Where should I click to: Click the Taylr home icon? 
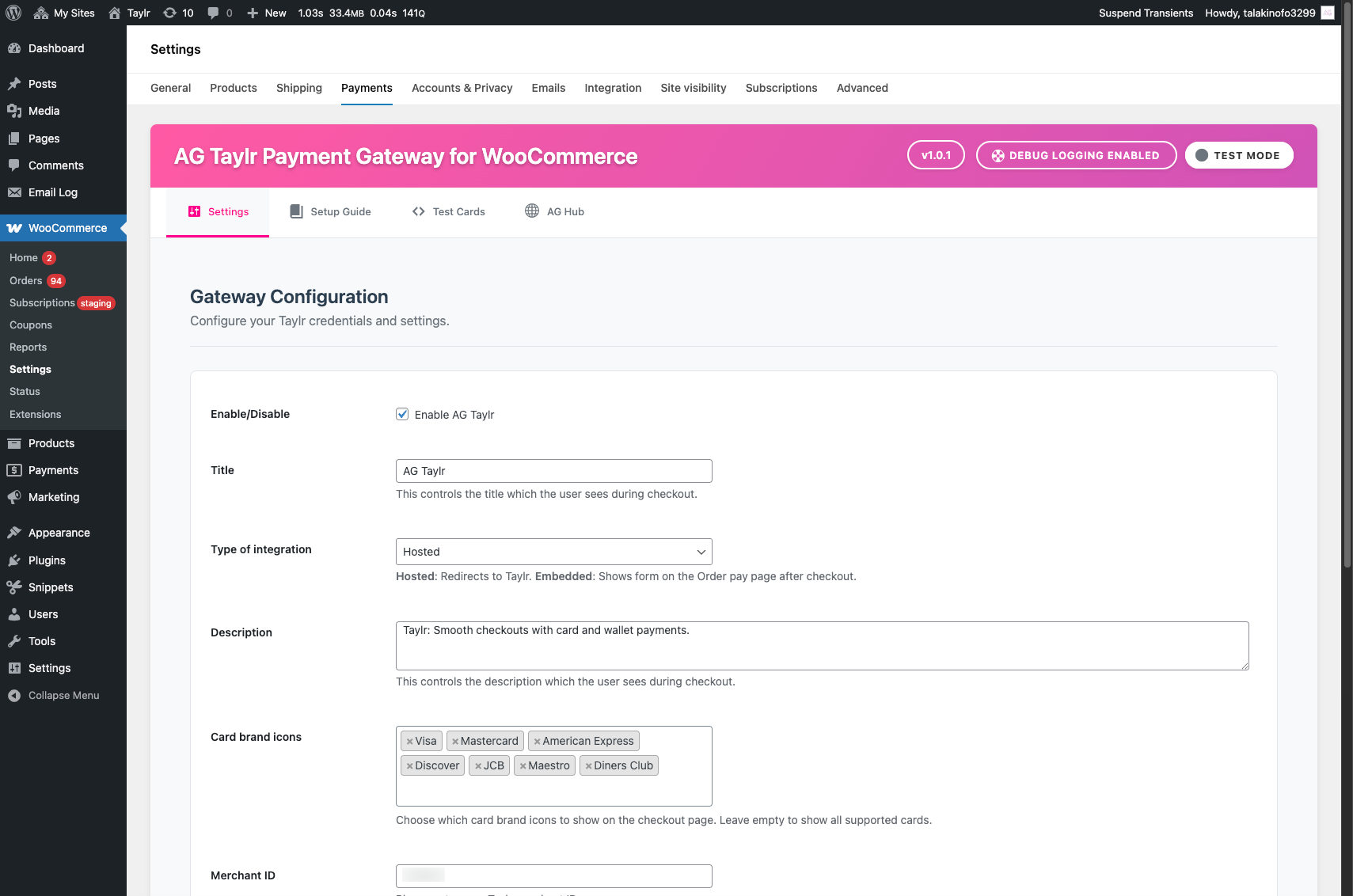click(115, 13)
